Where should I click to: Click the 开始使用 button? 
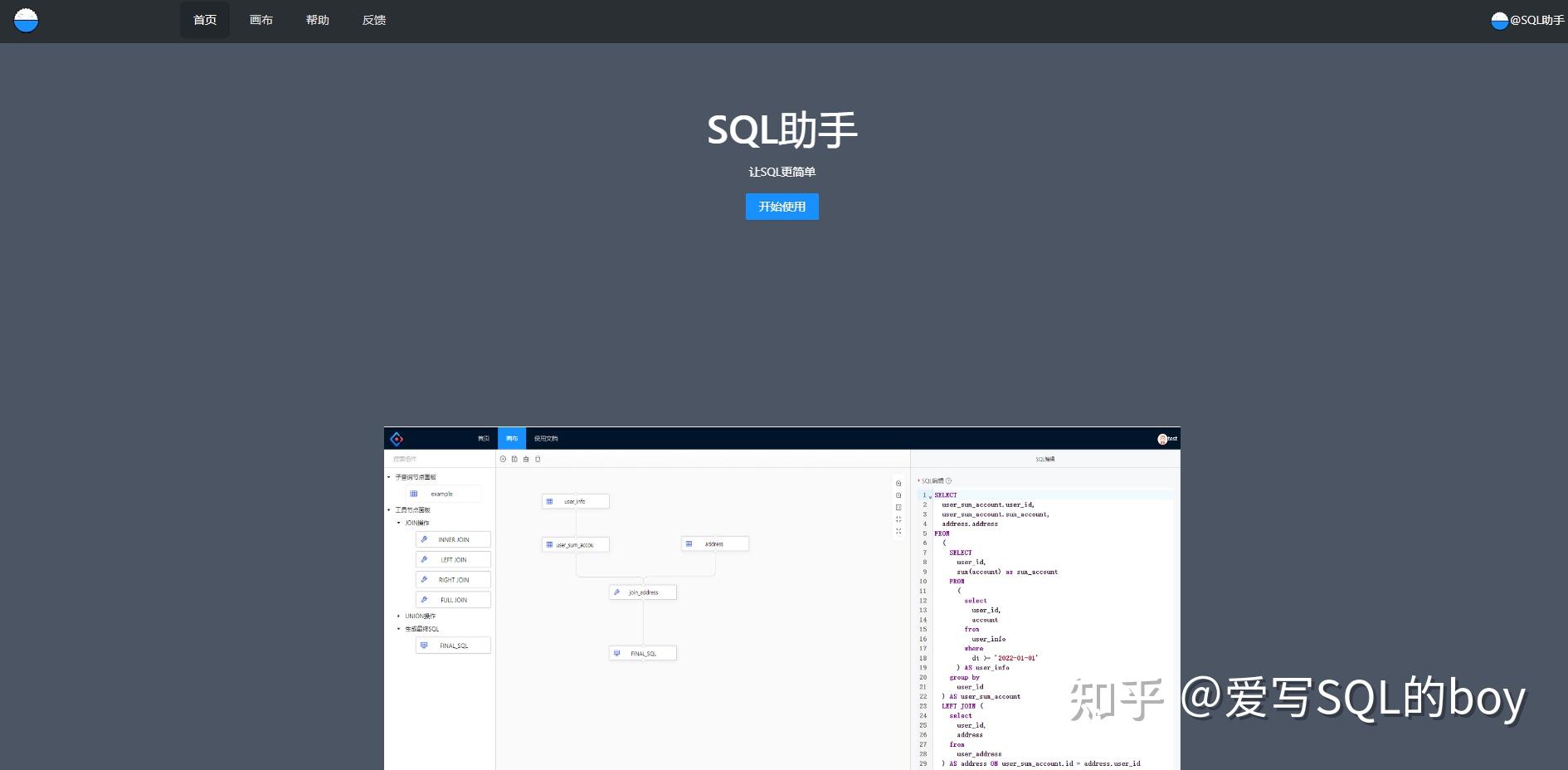781,207
